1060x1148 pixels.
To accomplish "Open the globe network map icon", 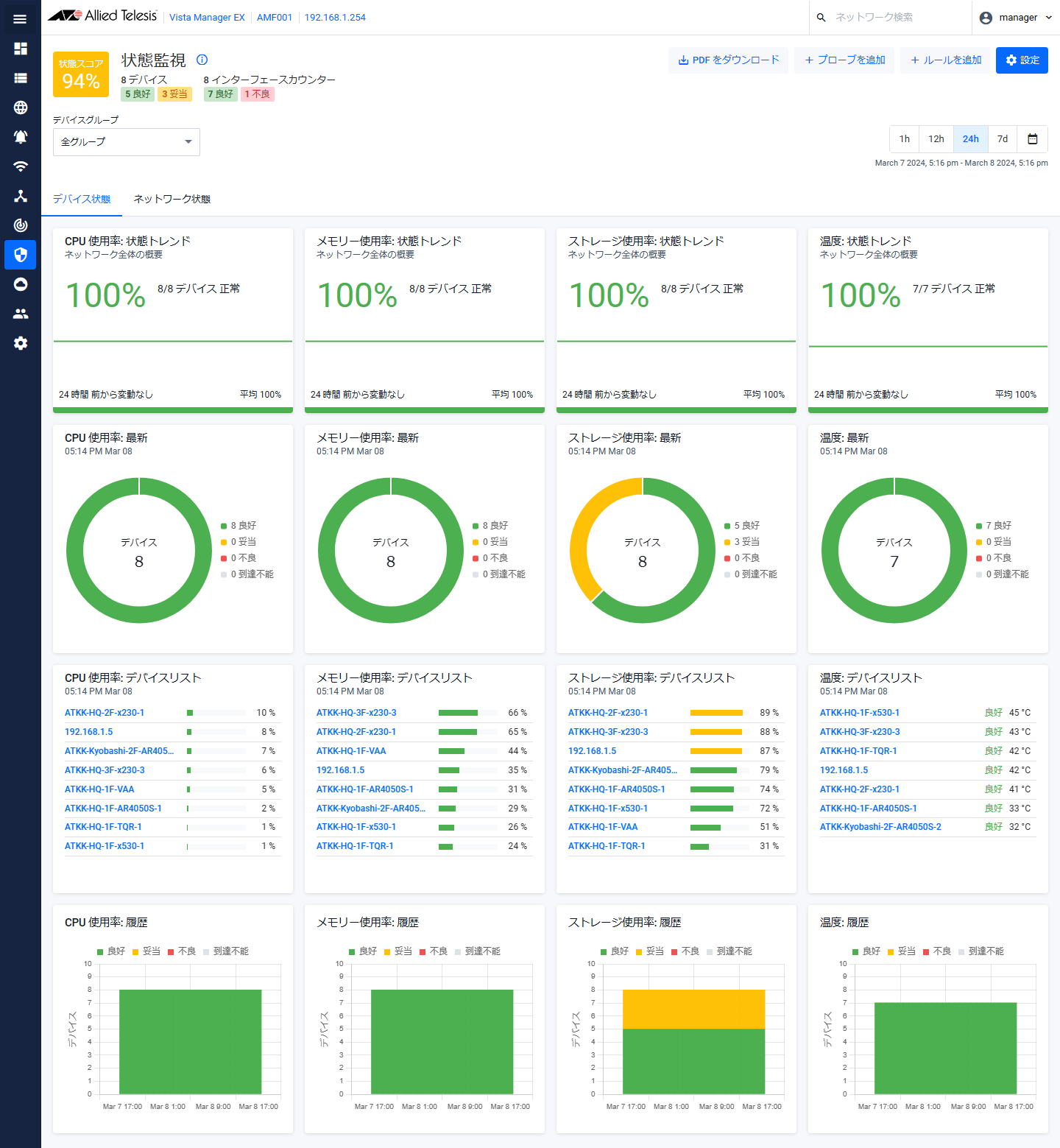I will [21, 108].
